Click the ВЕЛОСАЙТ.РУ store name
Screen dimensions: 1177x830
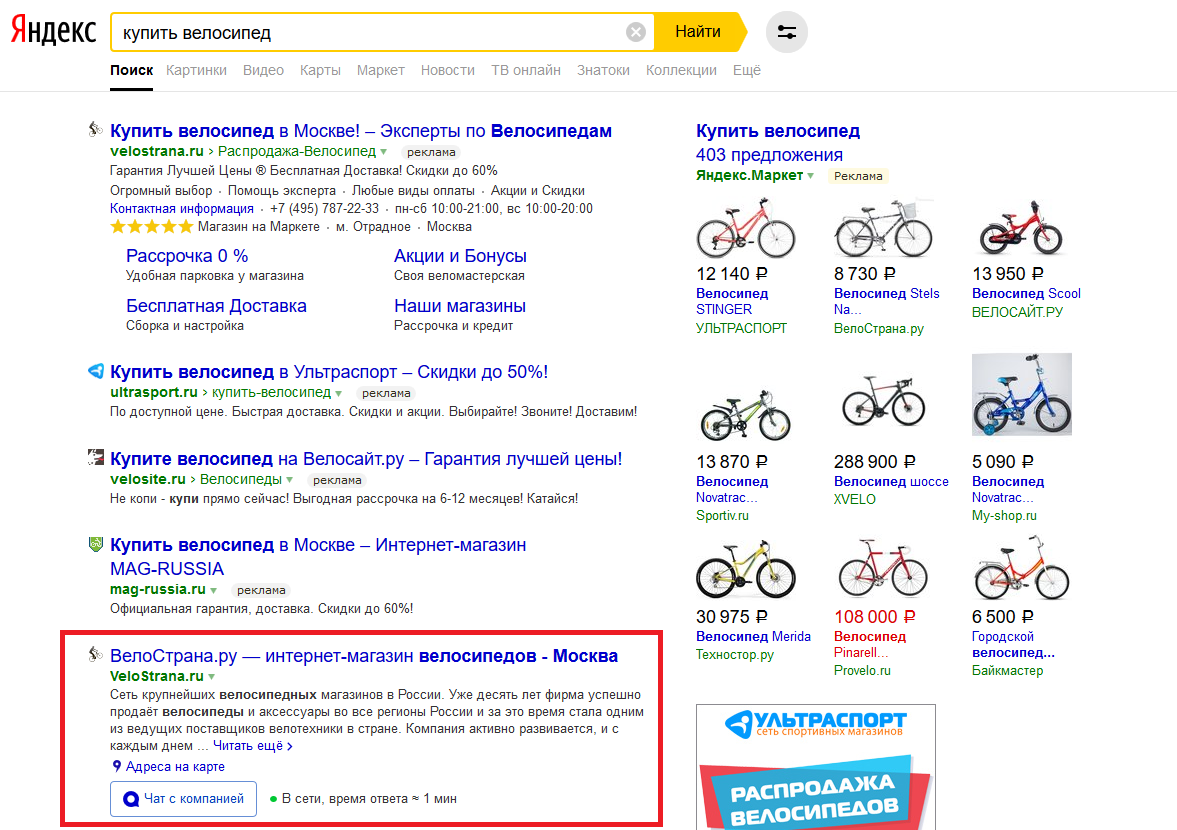tap(1017, 312)
